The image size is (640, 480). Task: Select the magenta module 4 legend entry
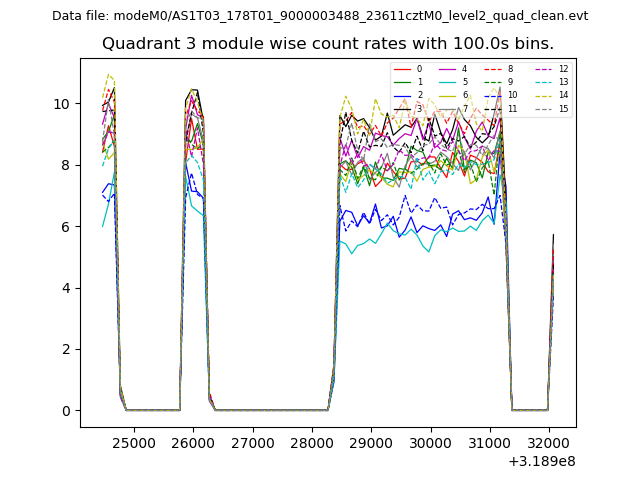pyautogui.click(x=447, y=69)
